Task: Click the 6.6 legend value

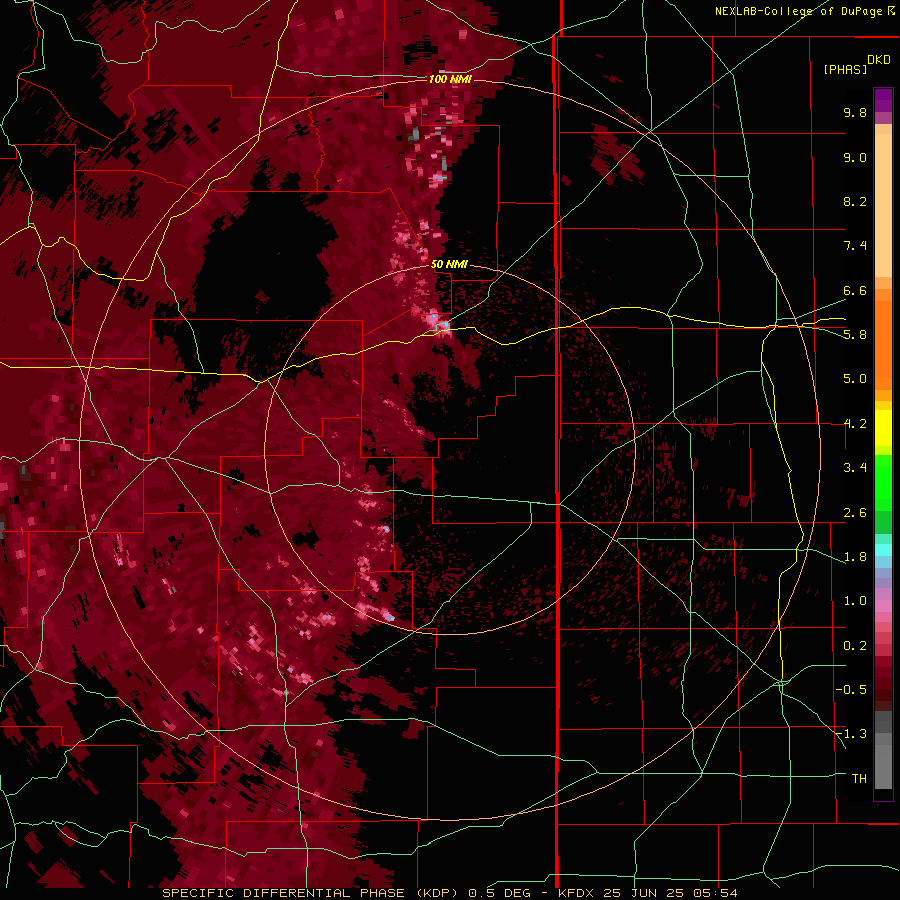Action: coord(855,290)
